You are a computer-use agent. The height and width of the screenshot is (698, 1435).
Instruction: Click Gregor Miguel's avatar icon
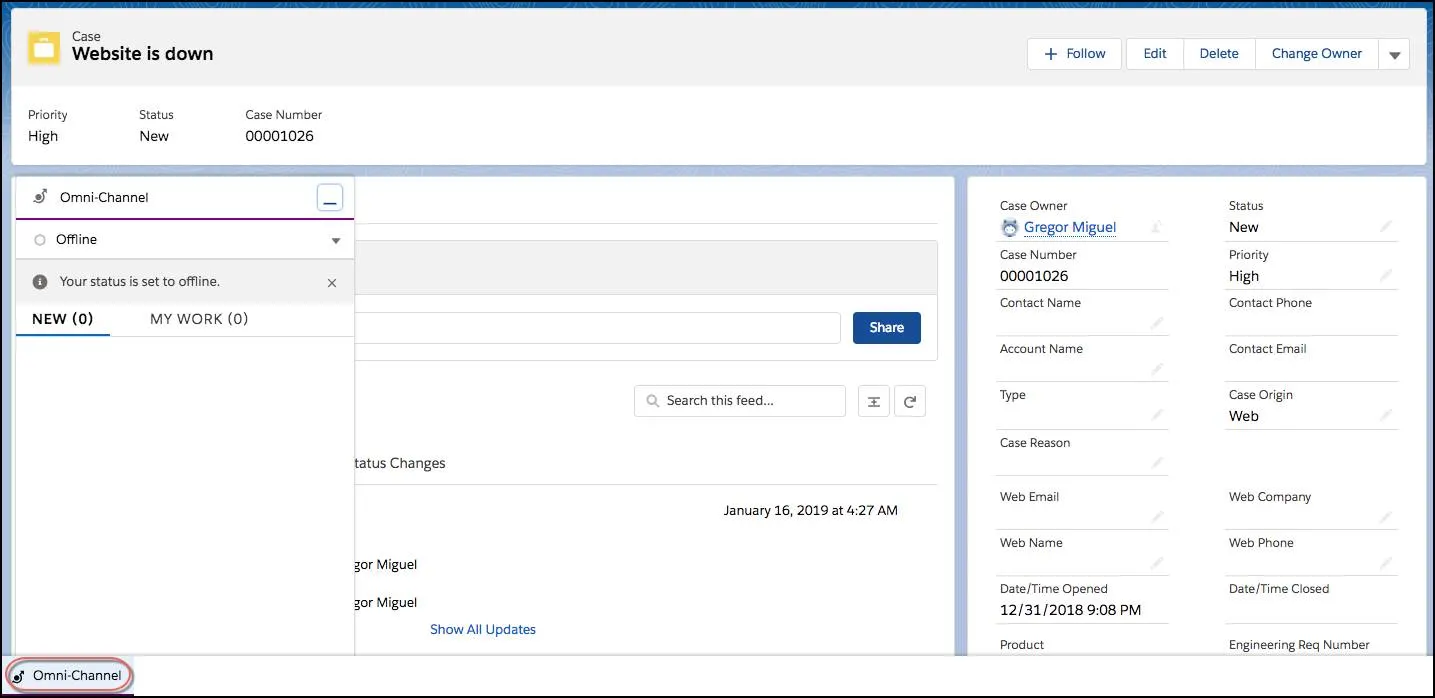pyautogui.click(x=1008, y=227)
